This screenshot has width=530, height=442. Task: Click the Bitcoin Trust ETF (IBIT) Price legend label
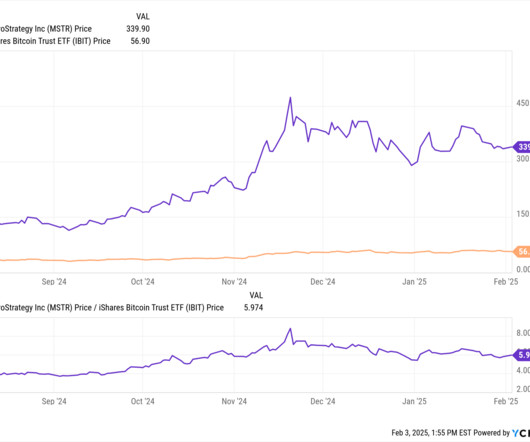[x=55, y=41]
